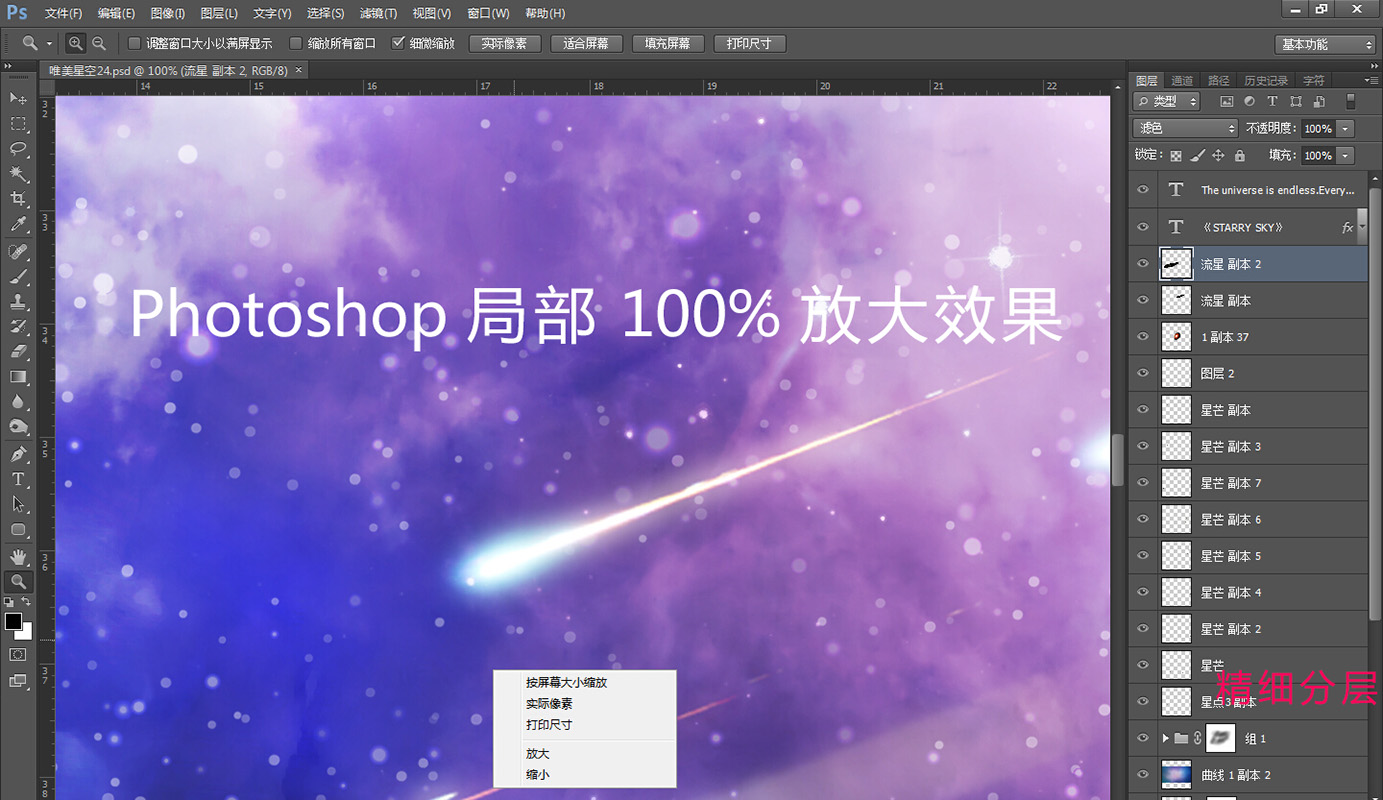Hide the 1 副本 37 layer
The image size is (1383, 800).
click(x=1143, y=337)
